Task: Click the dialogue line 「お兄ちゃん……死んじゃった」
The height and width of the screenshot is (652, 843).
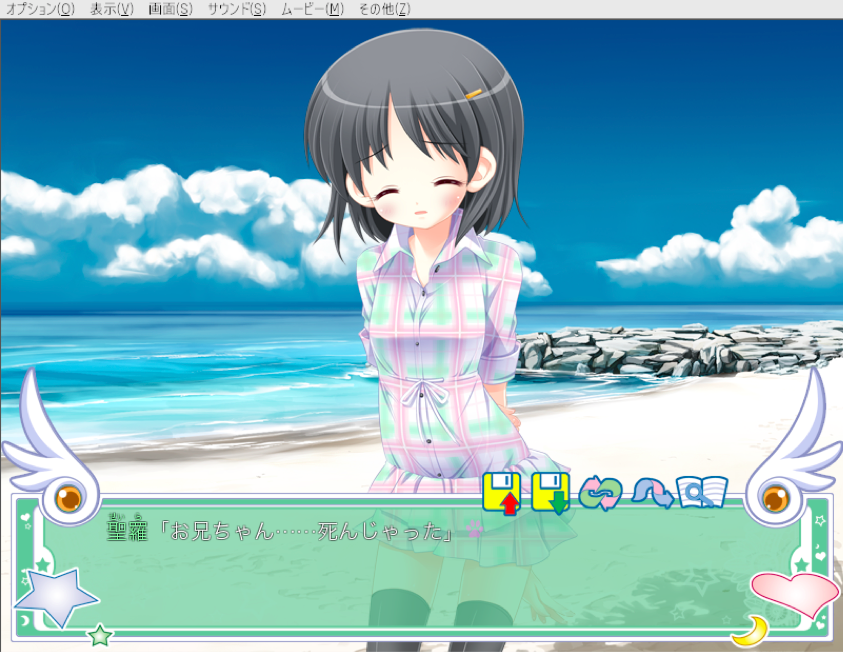Action: tap(309, 531)
